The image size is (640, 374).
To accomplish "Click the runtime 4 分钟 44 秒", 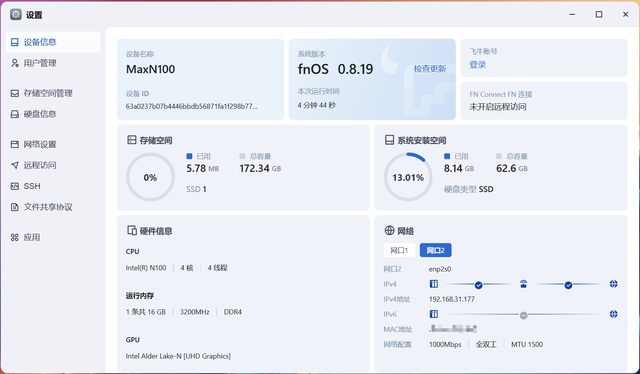I will [316, 105].
